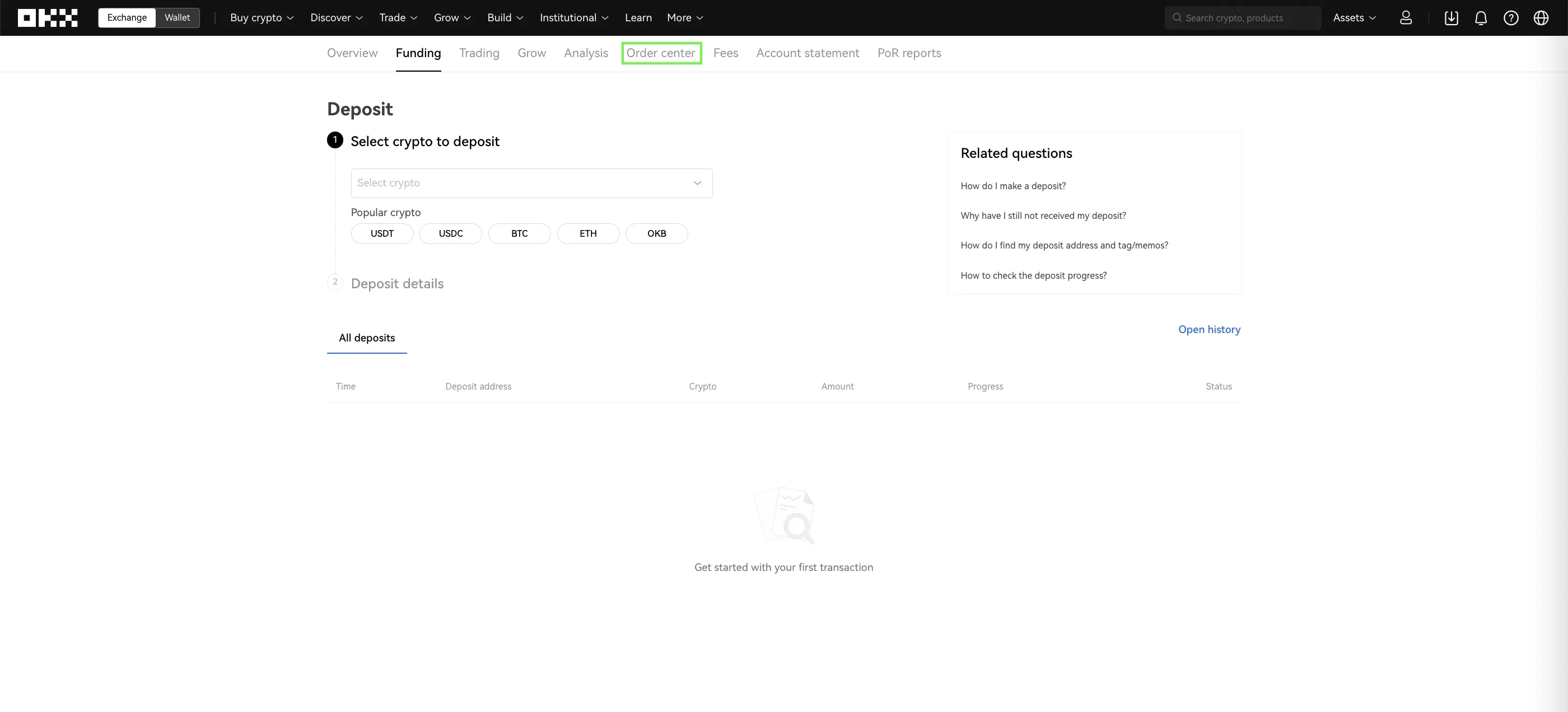Click the 'Deposit details' step heading
1568x712 pixels.
pos(397,284)
